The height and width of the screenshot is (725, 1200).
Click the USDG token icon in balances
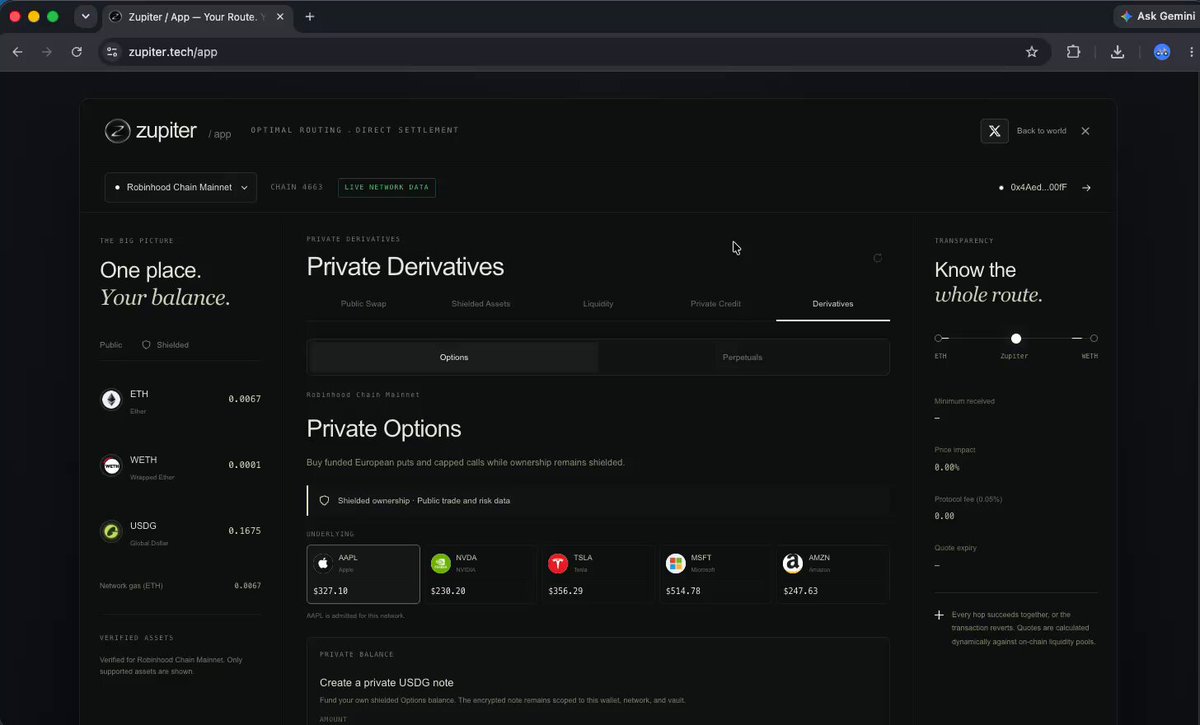[x=111, y=531]
